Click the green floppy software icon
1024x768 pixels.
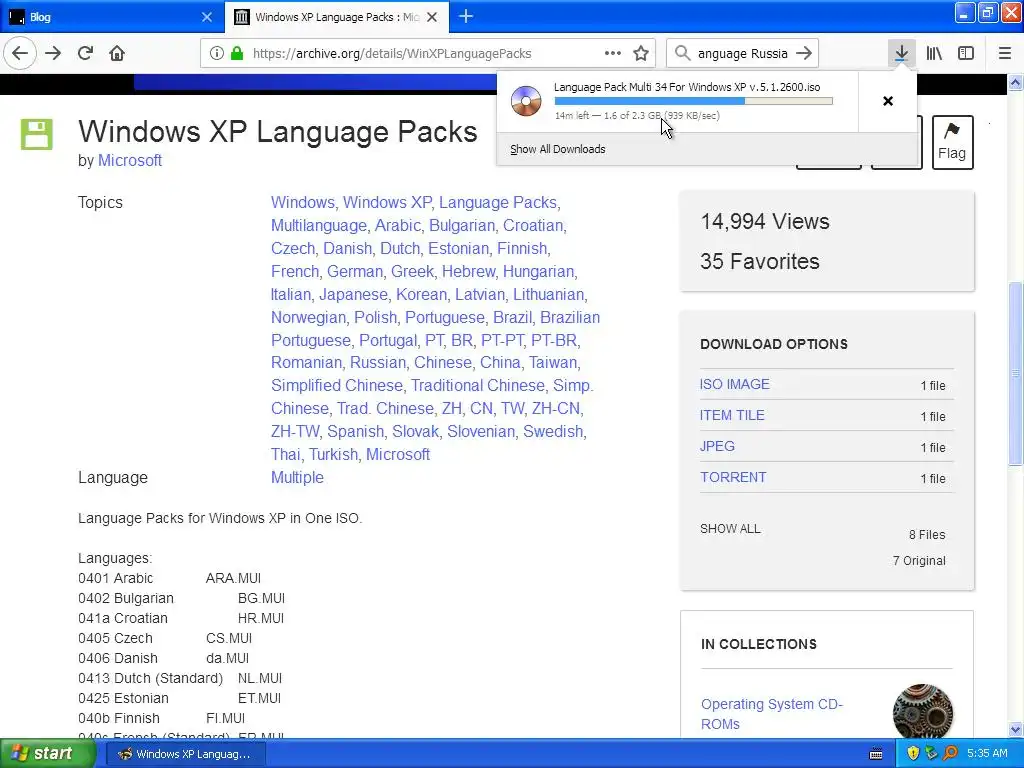(x=37, y=134)
